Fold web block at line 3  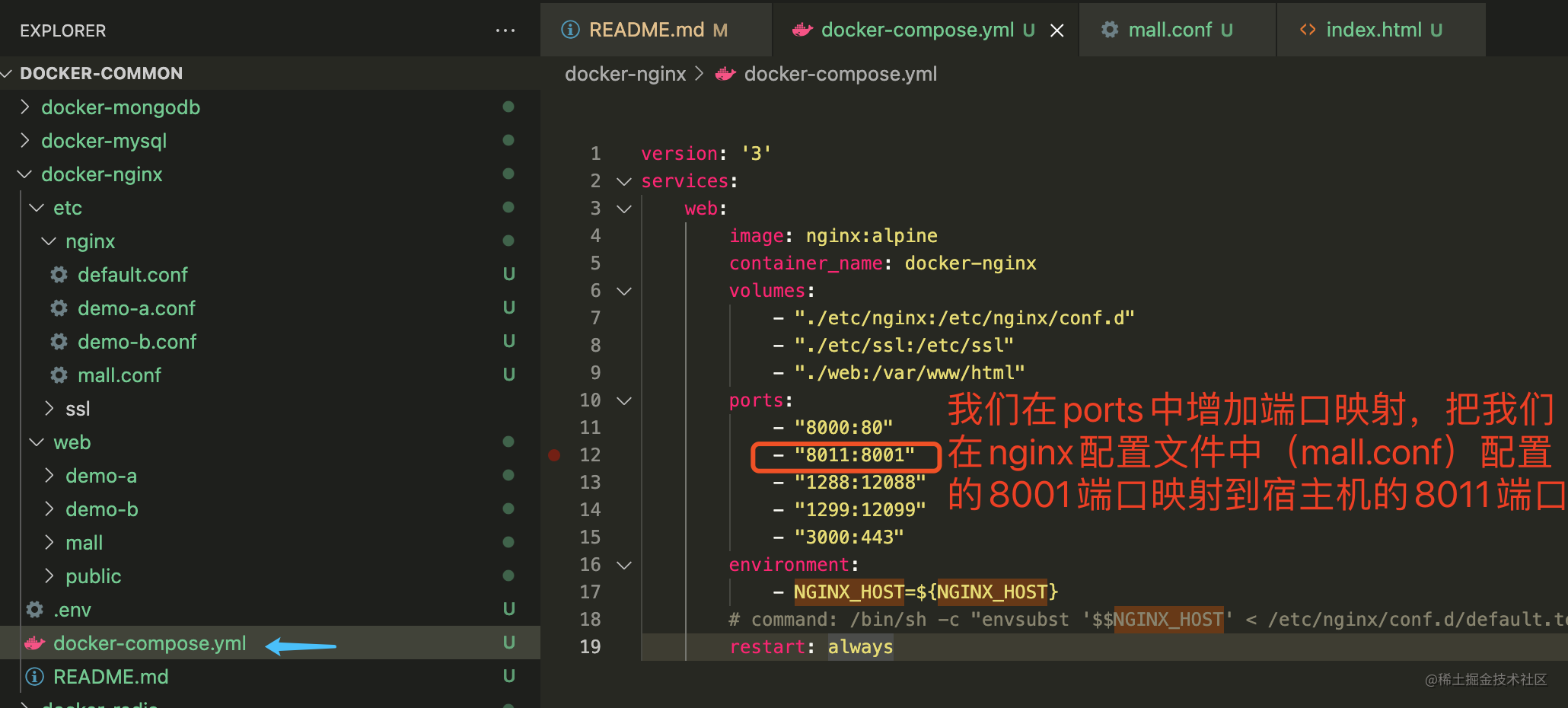point(624,209)
